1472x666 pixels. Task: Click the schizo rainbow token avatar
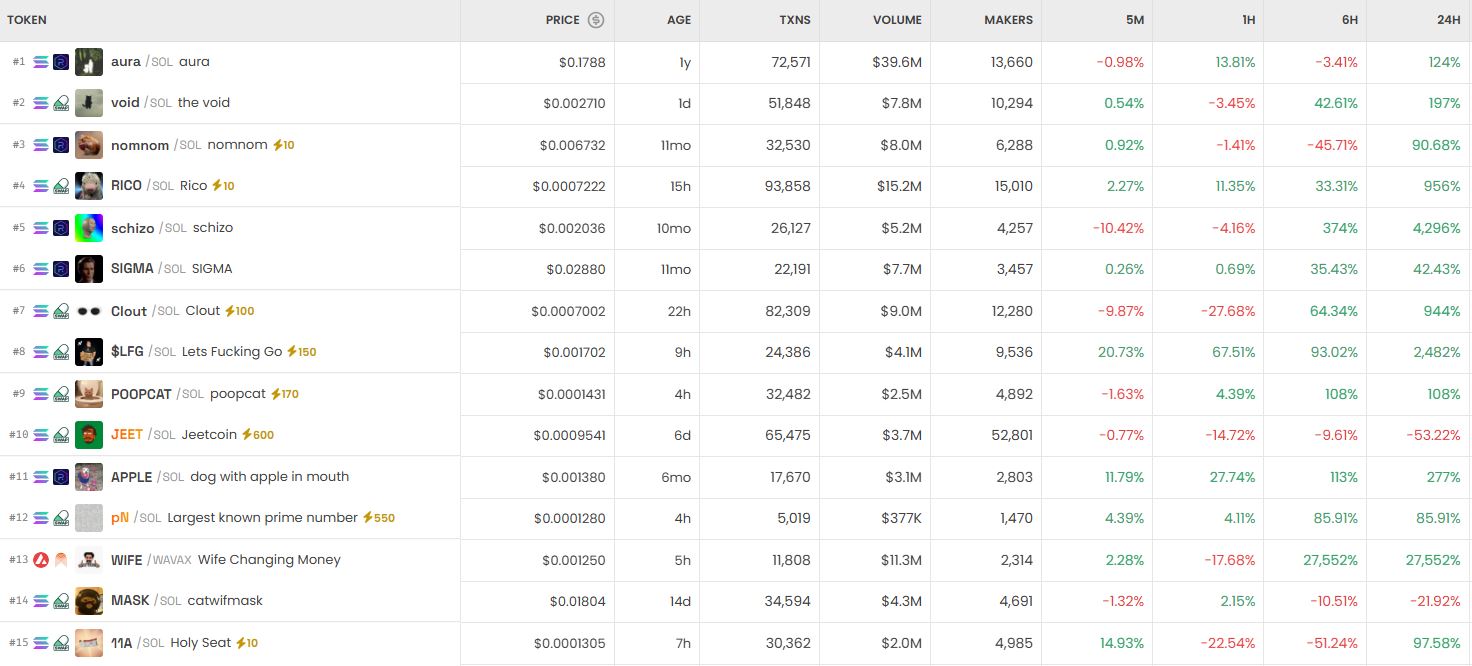tap(89, 228)
